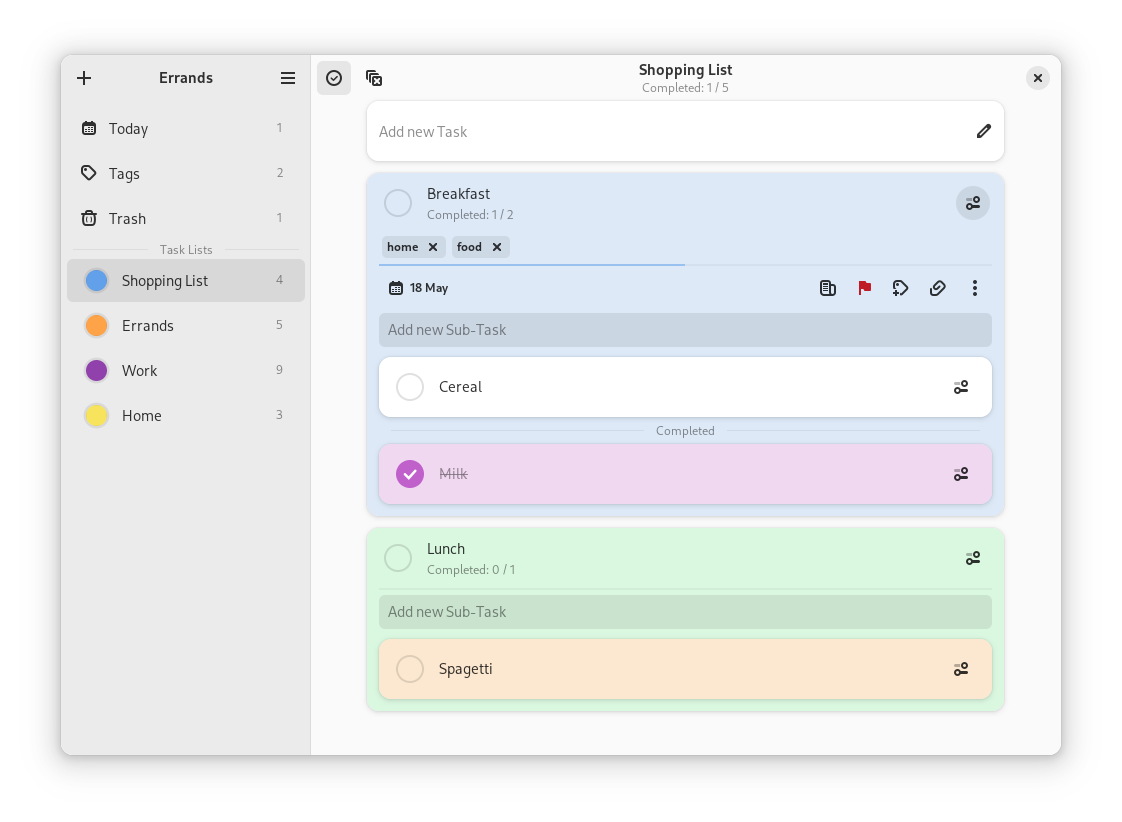Select the Errands task list

point(186,326)
